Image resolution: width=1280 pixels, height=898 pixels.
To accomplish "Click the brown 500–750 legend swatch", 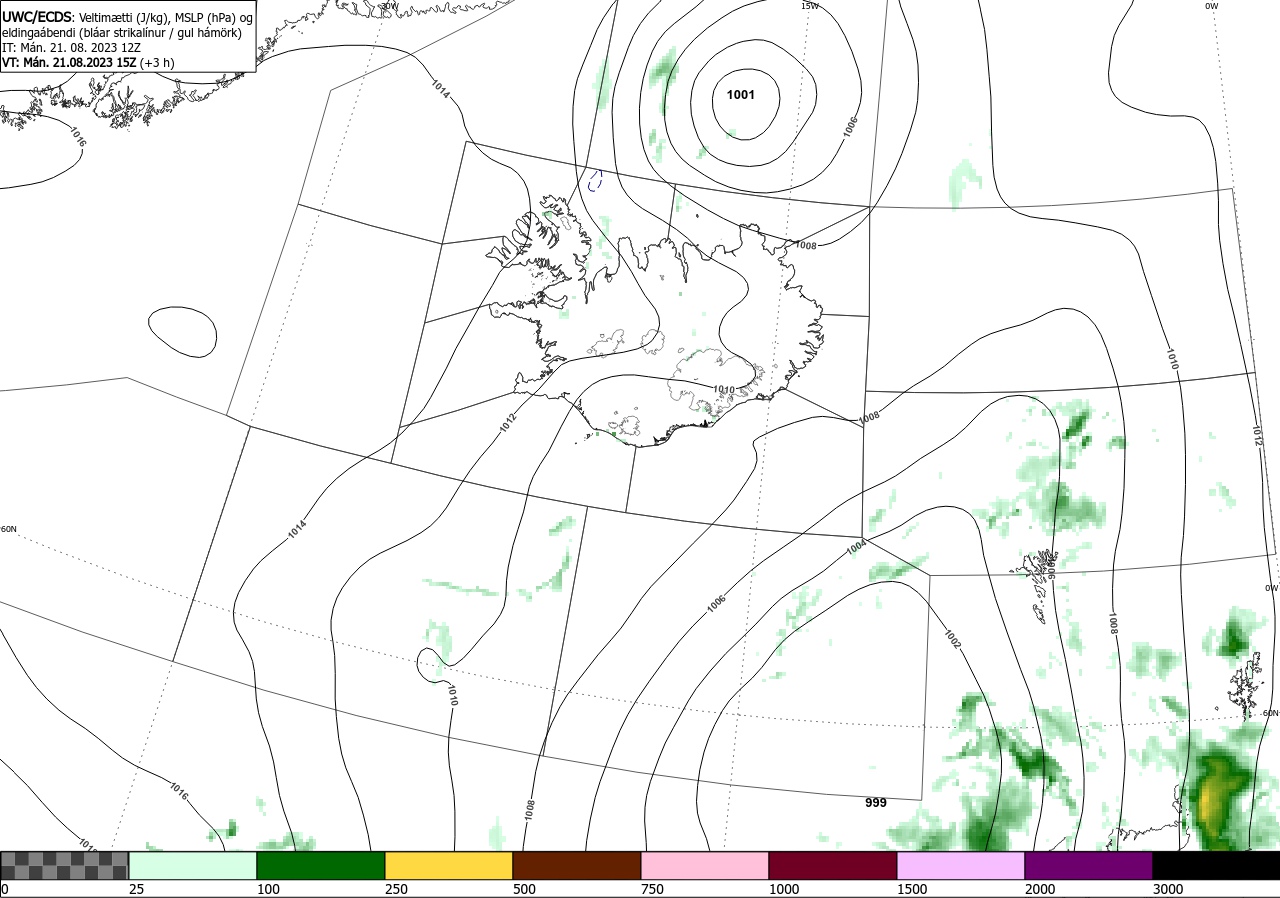I will click(x=577, y=865).
